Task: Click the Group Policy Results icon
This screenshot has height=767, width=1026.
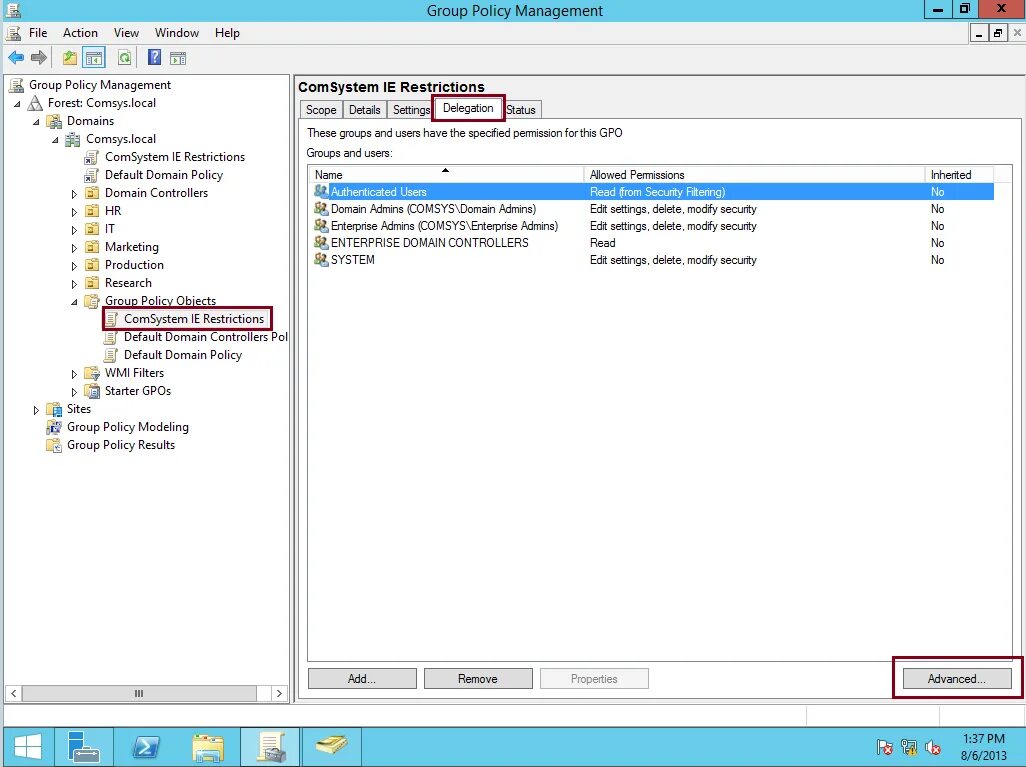Action: pyautogui.click(x=54, y=445)
